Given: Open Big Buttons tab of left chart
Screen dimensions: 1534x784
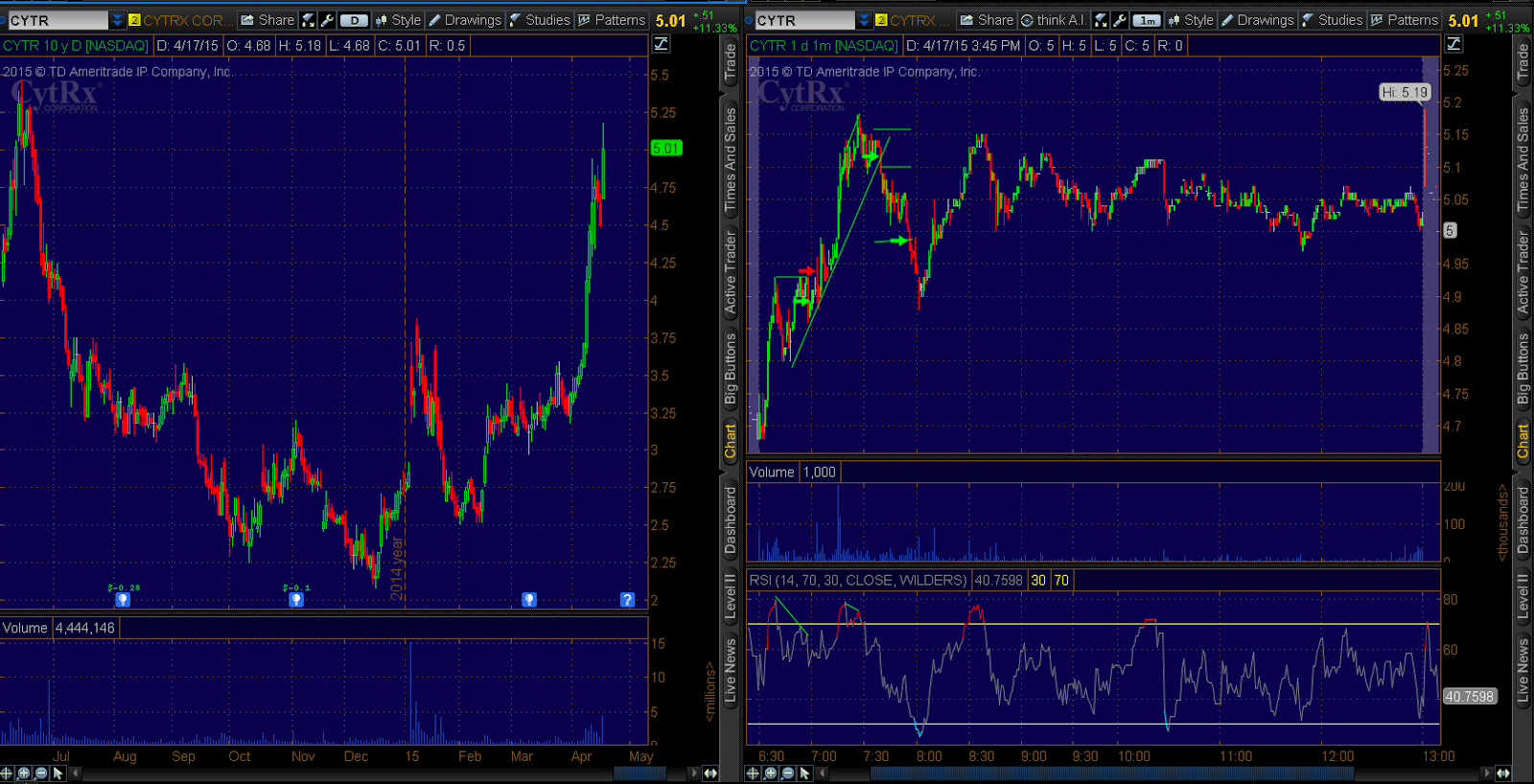Looking at the screenshot, I should click(731, 369).
